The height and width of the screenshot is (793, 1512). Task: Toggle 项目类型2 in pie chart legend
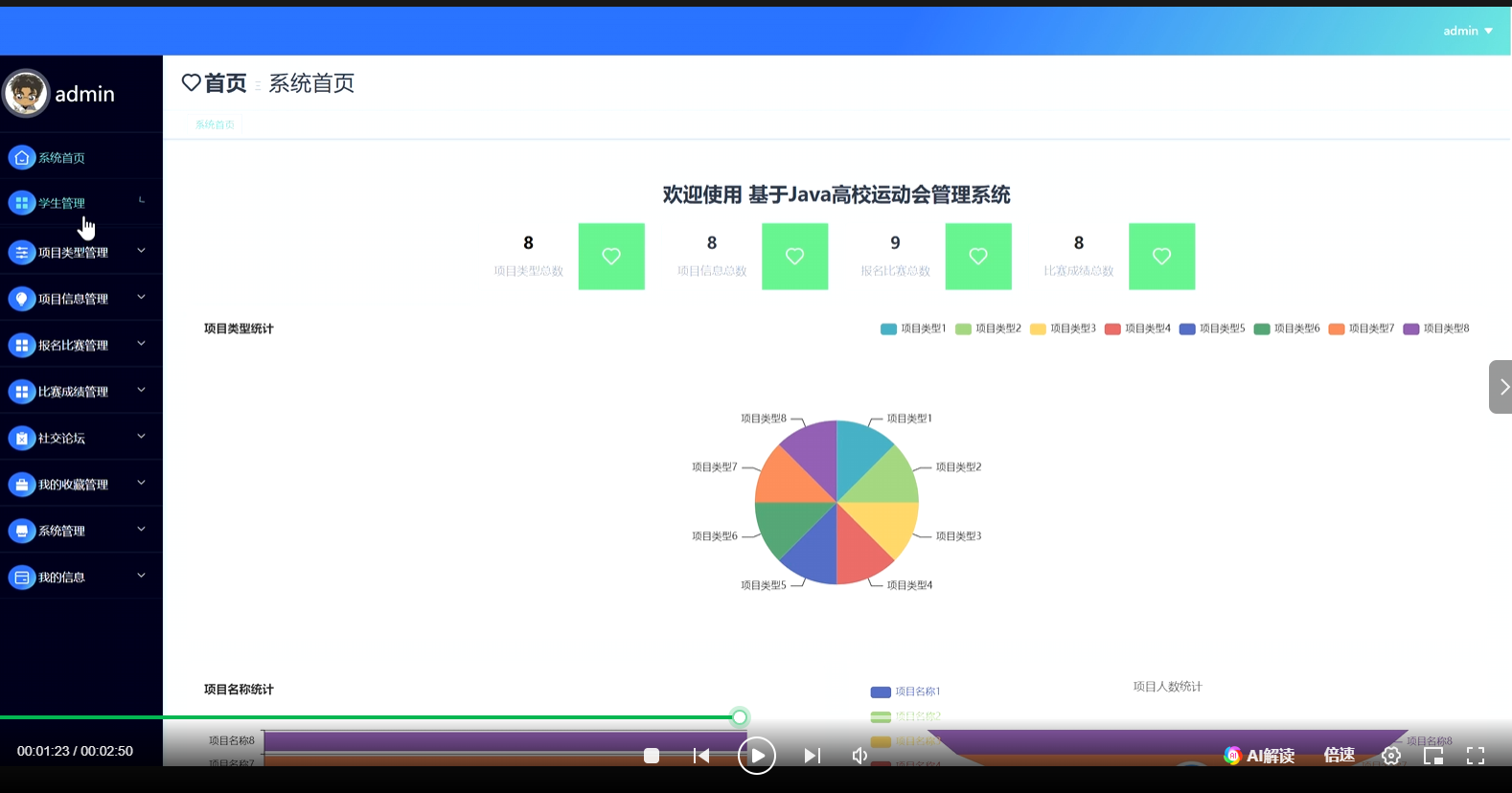(x=988, y=329)
